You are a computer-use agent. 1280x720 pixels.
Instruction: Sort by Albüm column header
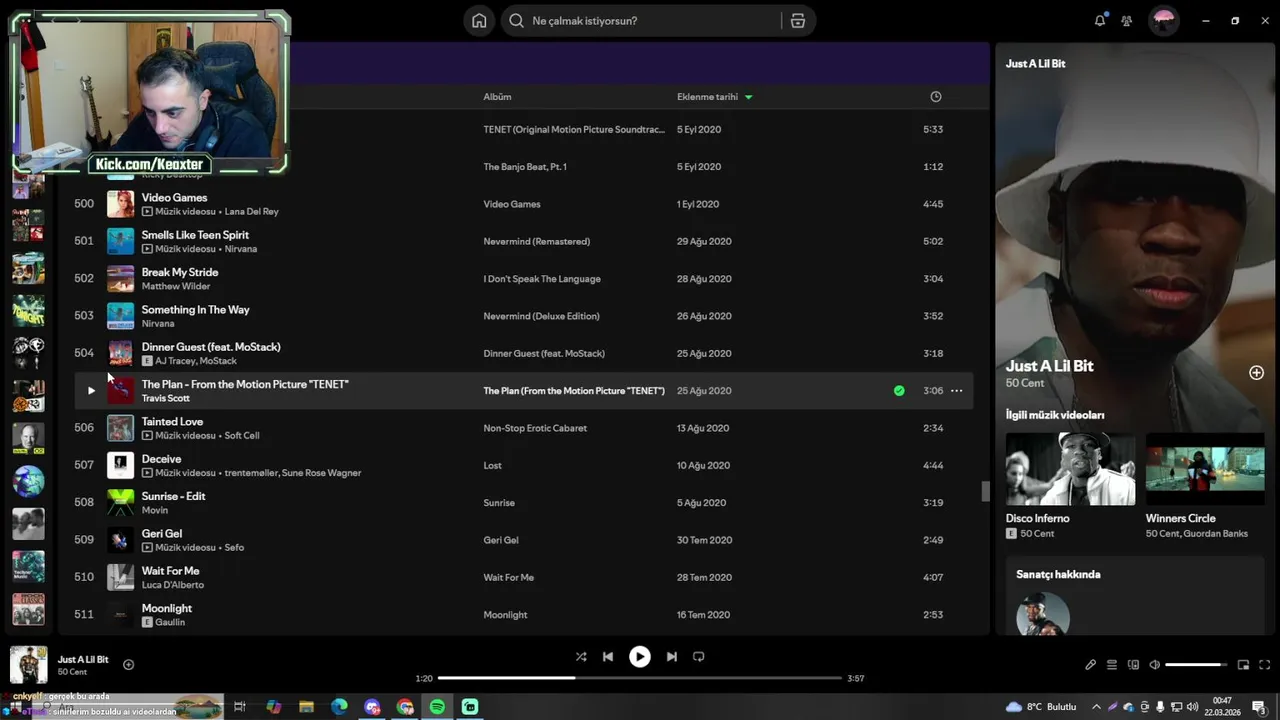(x=497, y=97)
